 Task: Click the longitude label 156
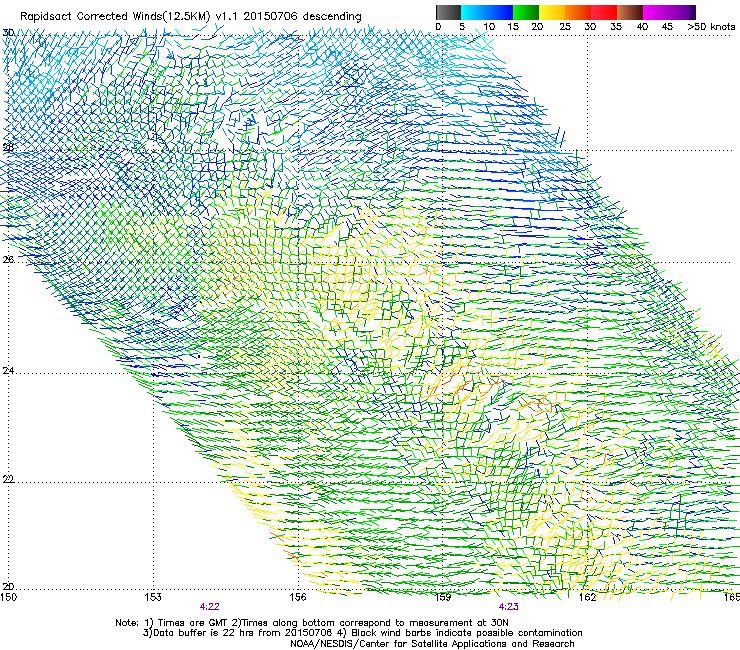pos(298,597)
